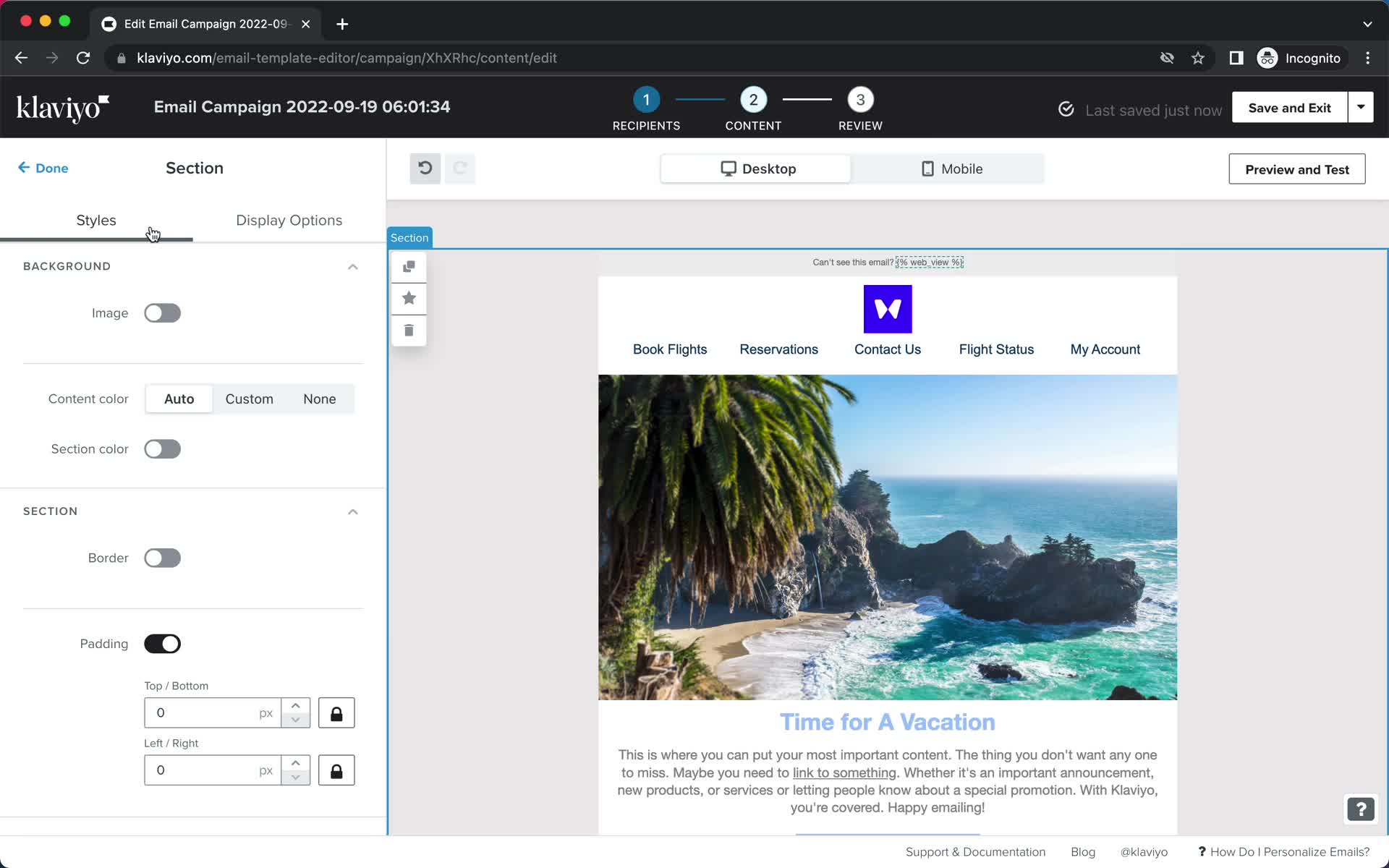Click Preview and Test button
Screen dimensions: 1389x868
(x=1296, y=169)
